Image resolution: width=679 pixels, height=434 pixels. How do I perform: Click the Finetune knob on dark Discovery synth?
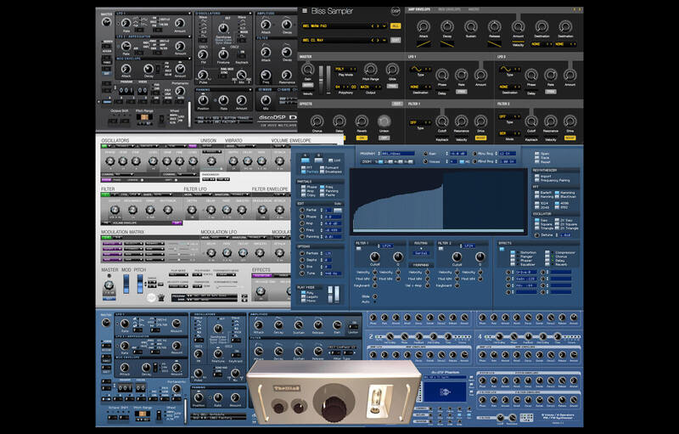[x=223, y=55]
